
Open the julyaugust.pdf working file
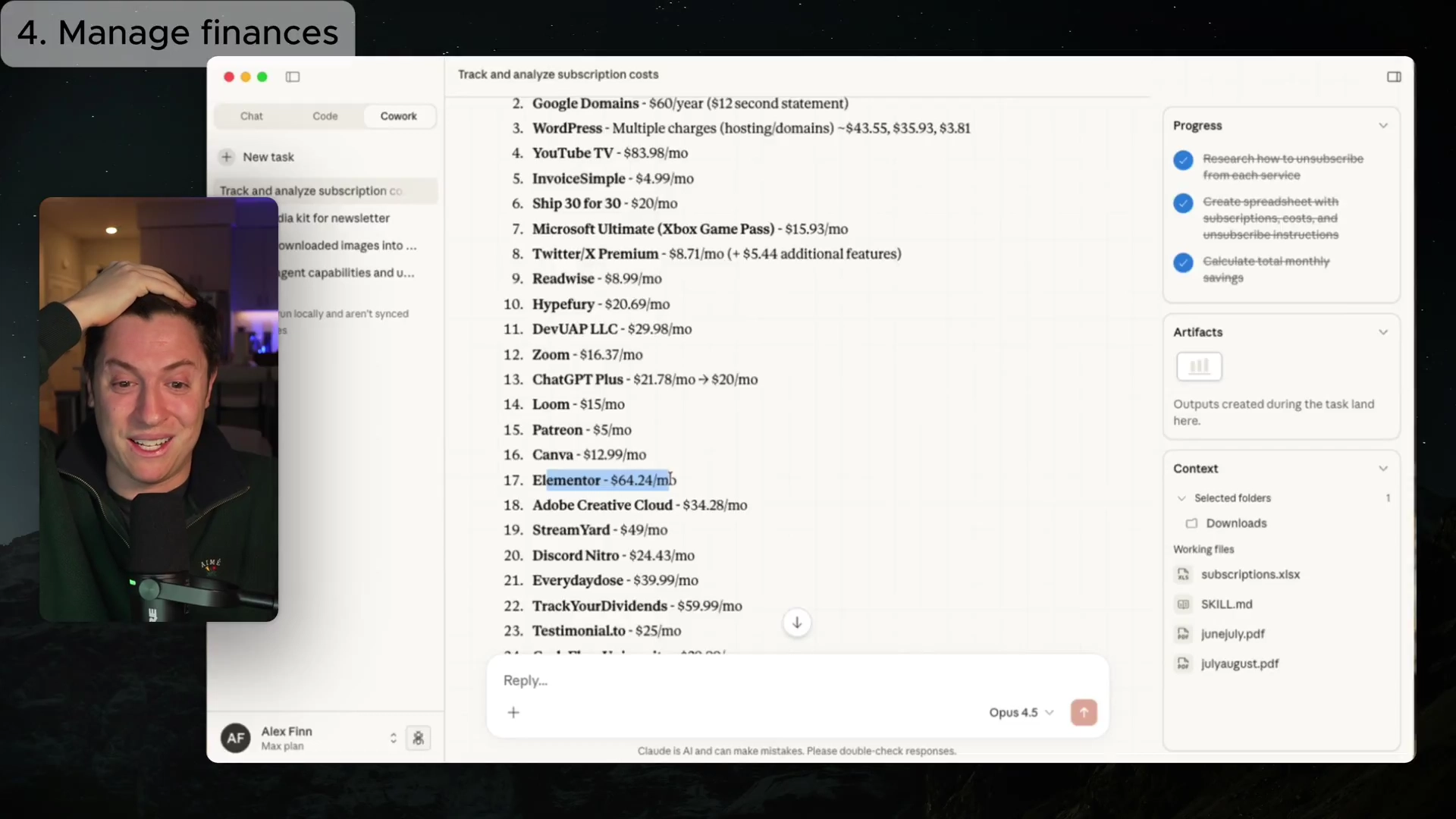coord(1239,664)
